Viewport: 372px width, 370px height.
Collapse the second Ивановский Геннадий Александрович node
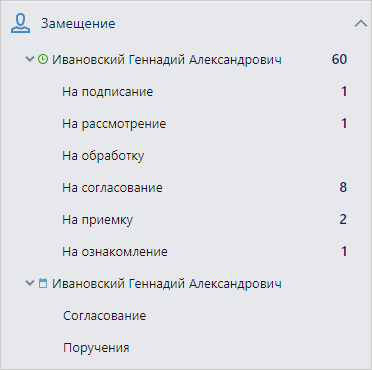30,284
